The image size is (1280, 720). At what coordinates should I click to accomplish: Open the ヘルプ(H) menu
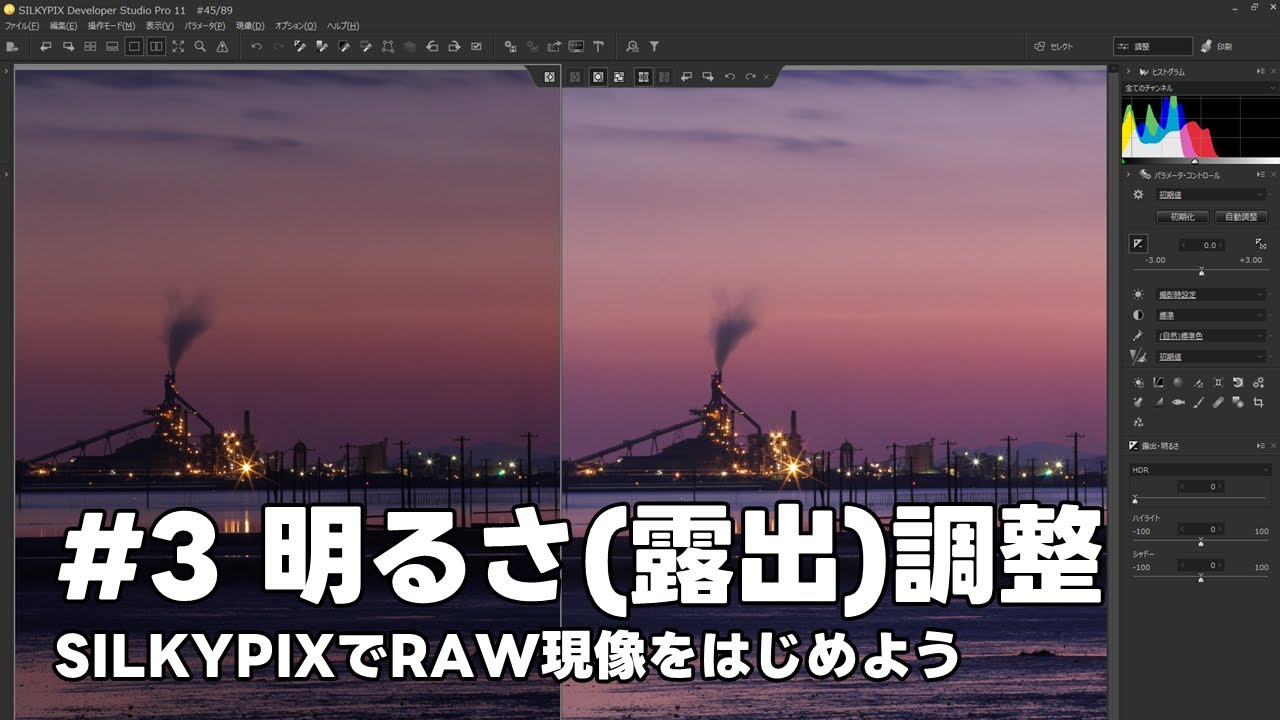343,25
